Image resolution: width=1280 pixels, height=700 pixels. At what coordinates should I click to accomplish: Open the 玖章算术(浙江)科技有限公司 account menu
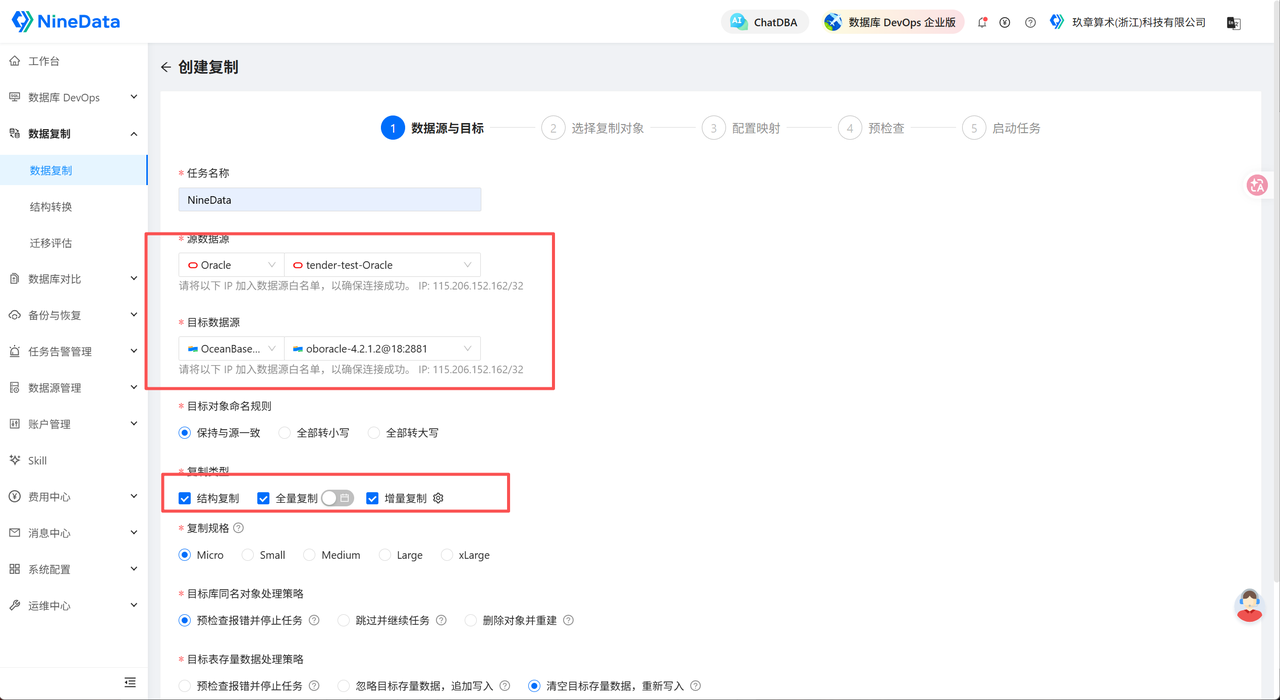pyautogui.click(x=1128, y=22)
